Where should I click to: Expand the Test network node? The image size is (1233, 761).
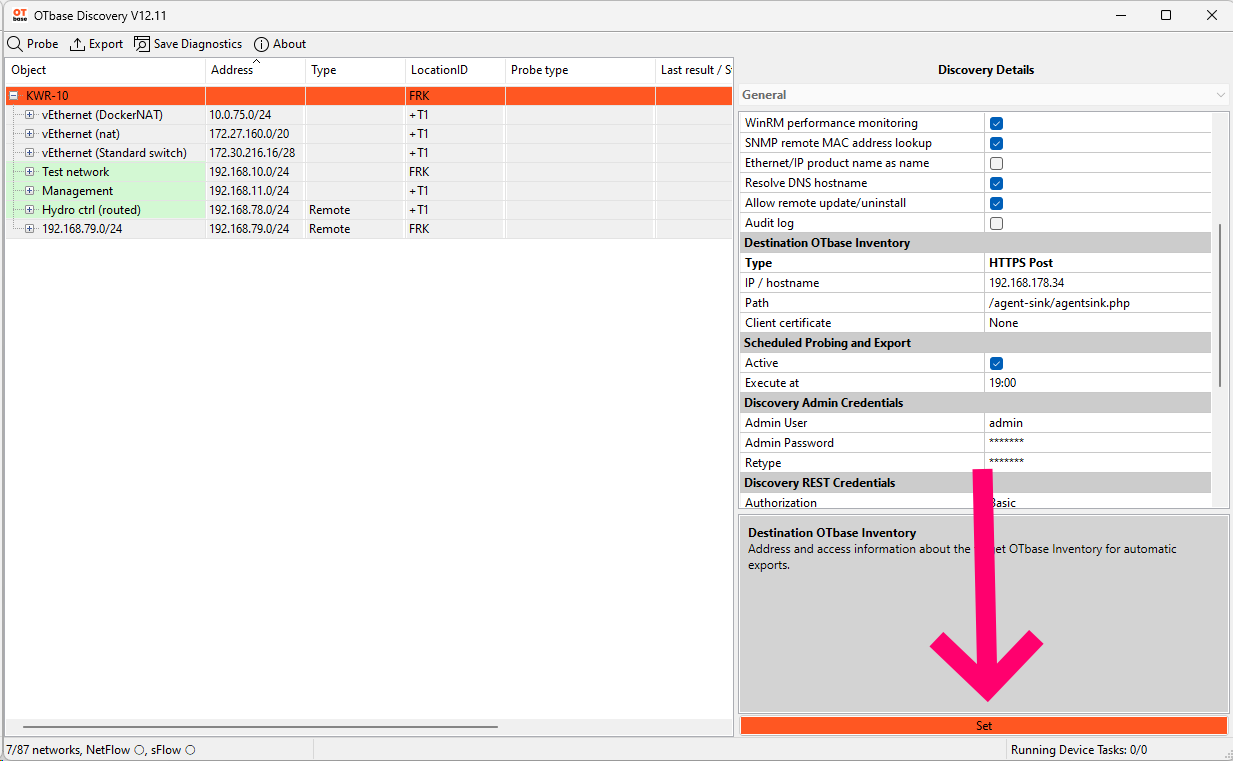tap(30, 172)
